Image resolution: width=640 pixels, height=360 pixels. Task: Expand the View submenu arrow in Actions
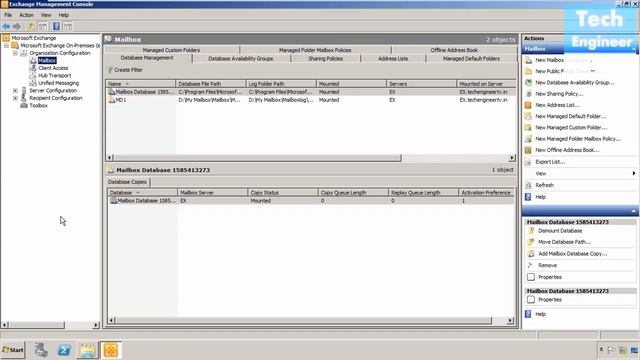click(x=633, y=173)
